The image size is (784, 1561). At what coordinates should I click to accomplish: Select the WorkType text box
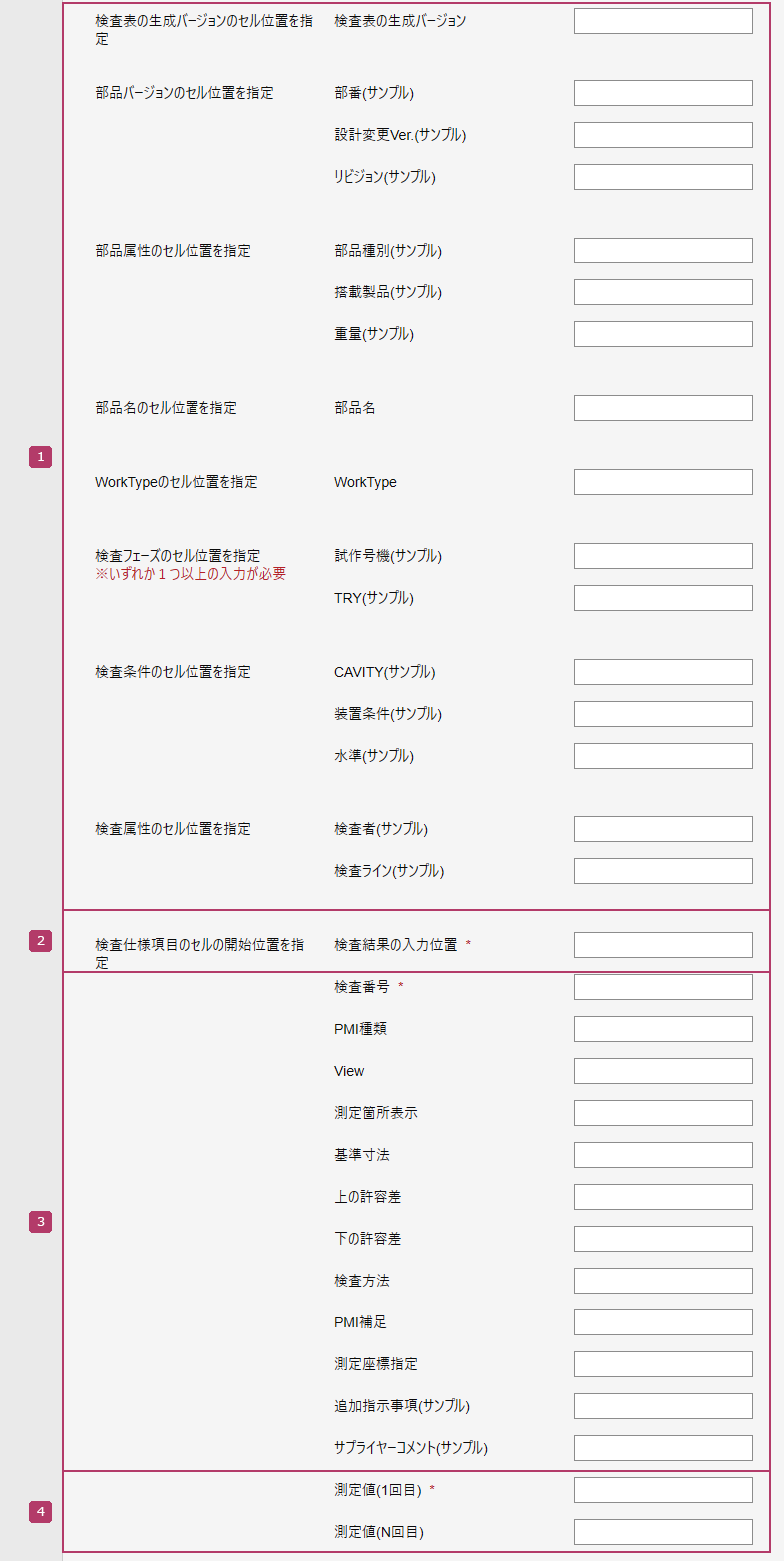[662, 482]
